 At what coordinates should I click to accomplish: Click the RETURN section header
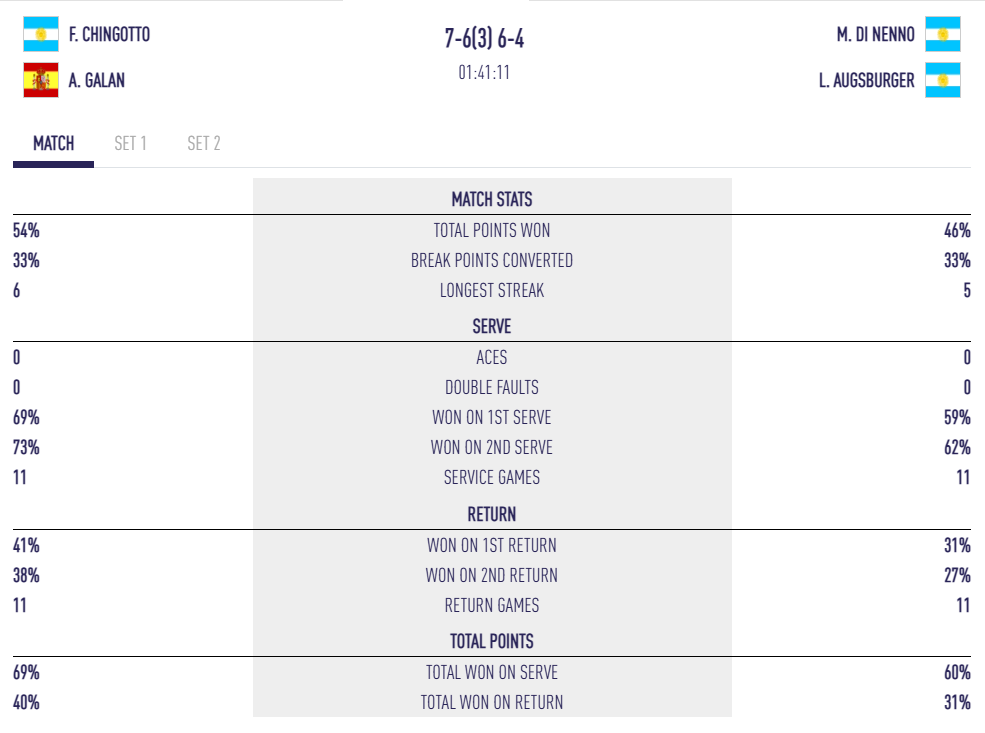pyautogui.click(x=492, y=514)
